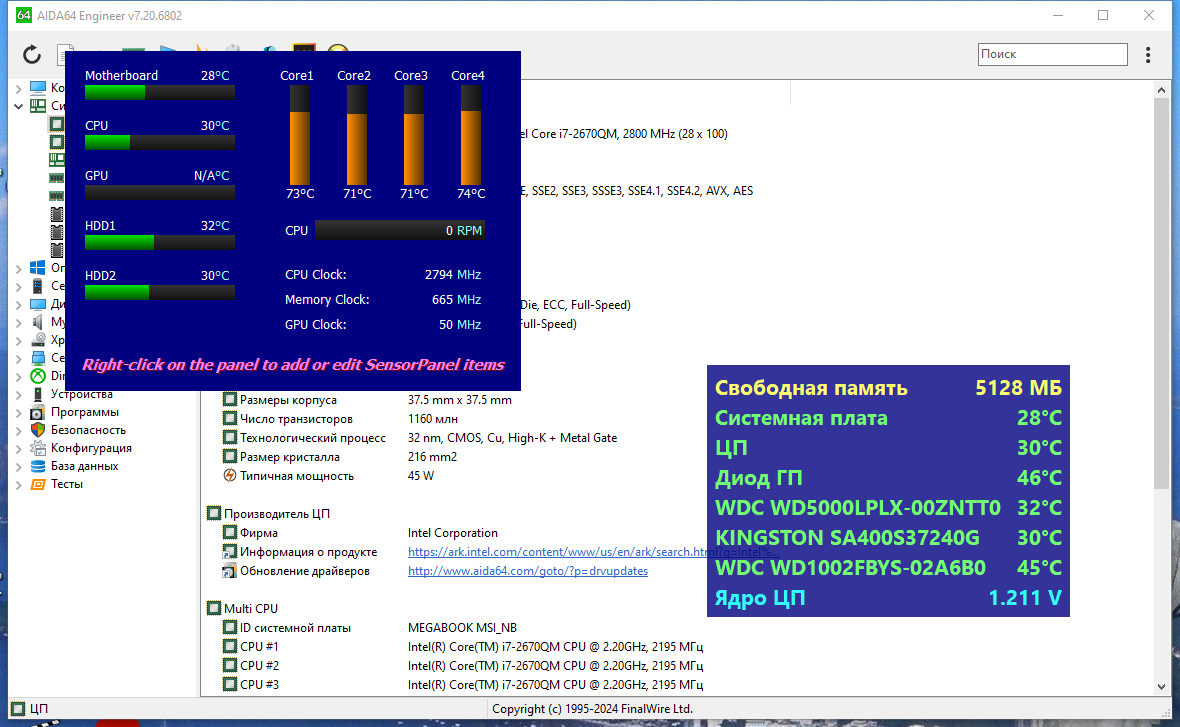This screenshot has width=1180, height=727.
Task: Select the Конфигурация gear icon
Action: (x=38, y=448)
